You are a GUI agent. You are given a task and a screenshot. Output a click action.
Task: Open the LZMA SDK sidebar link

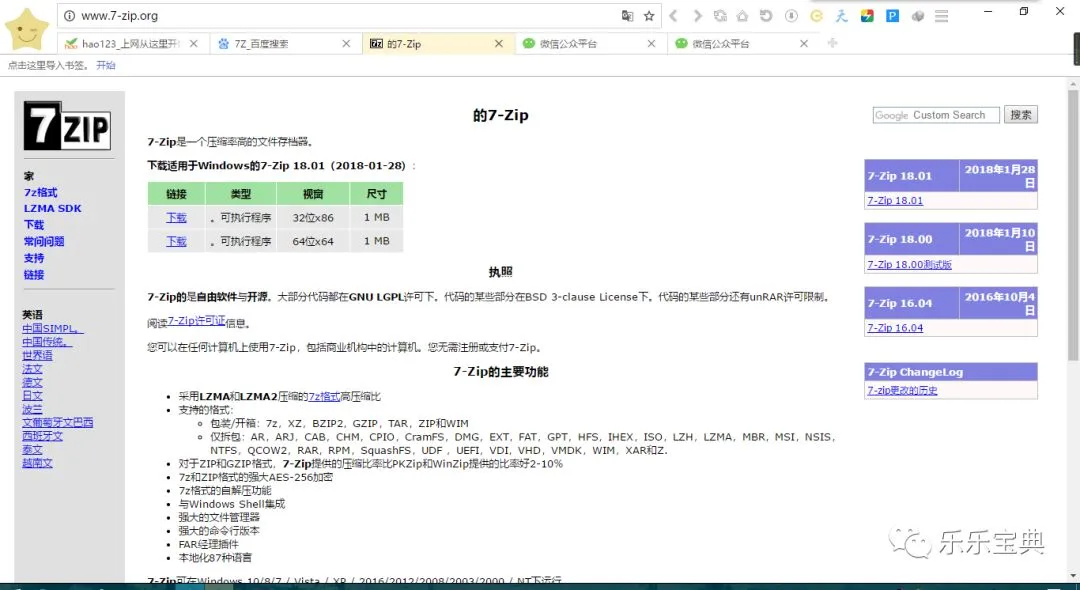[x=52, y=209]
